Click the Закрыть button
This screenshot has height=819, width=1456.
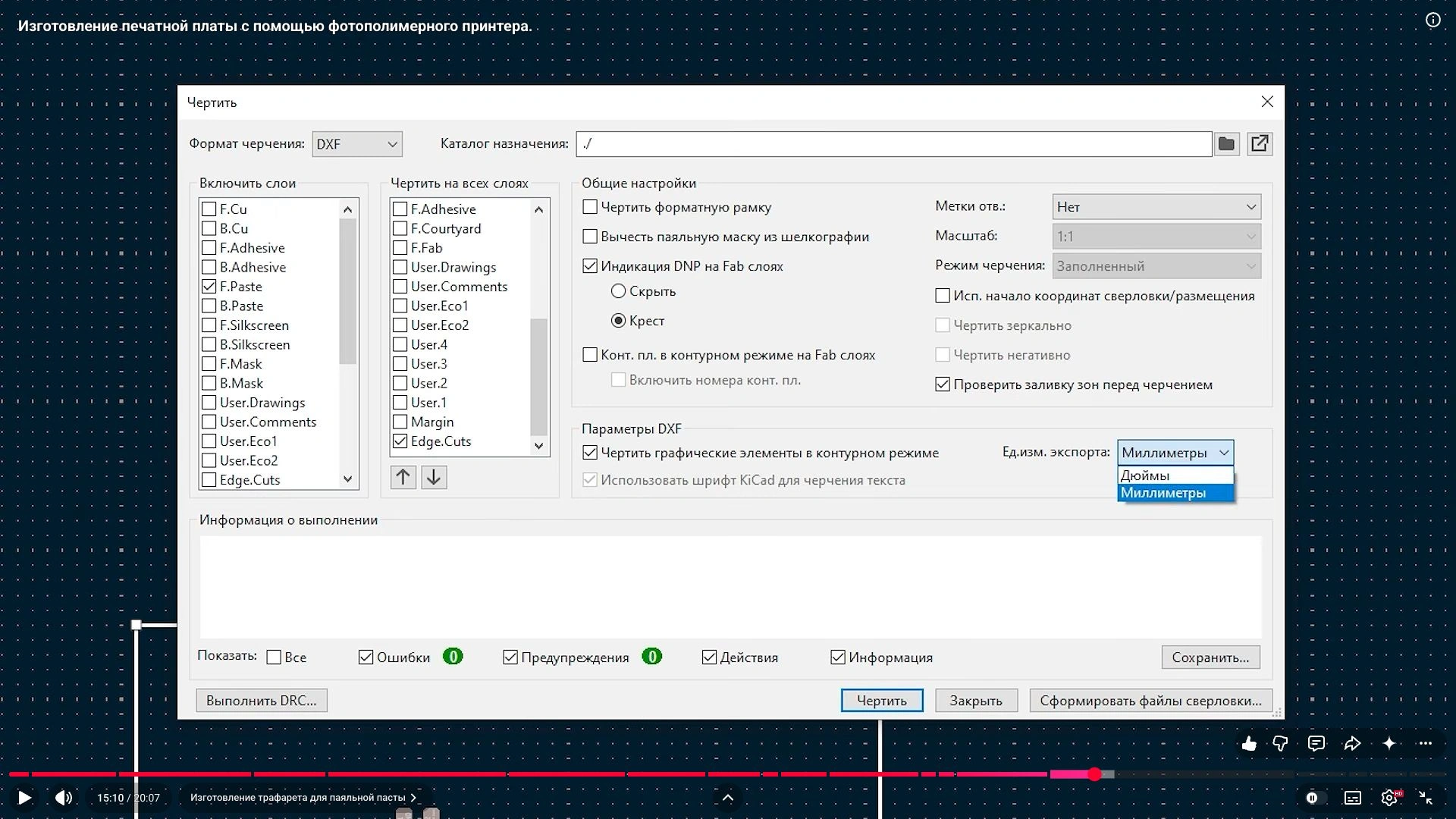coord(976,701)
